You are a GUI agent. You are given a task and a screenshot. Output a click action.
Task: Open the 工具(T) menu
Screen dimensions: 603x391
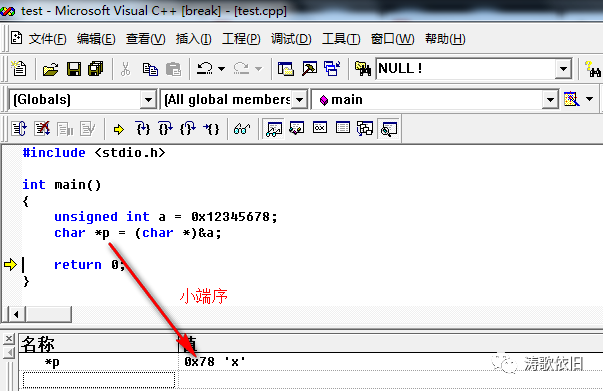coord(341,39)
